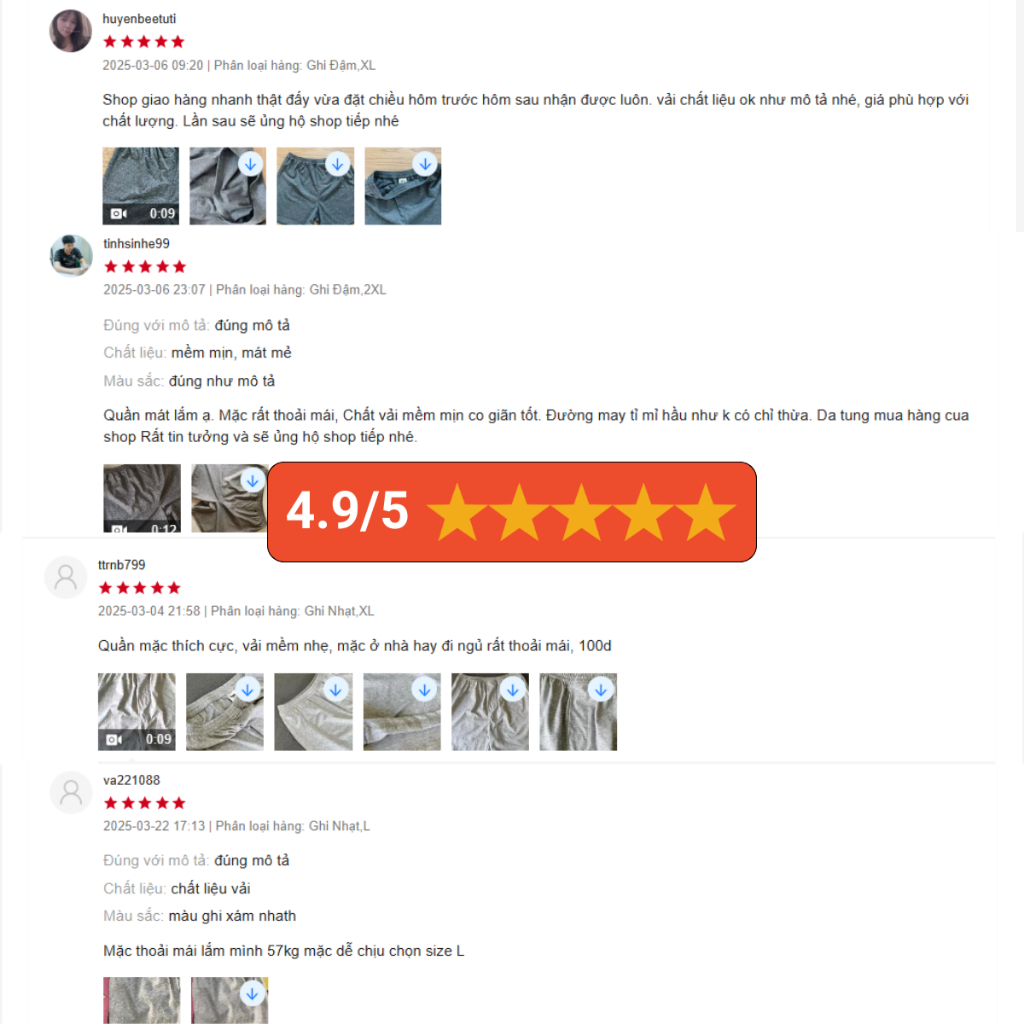Download second photo in va221088's review

point(252,994)
